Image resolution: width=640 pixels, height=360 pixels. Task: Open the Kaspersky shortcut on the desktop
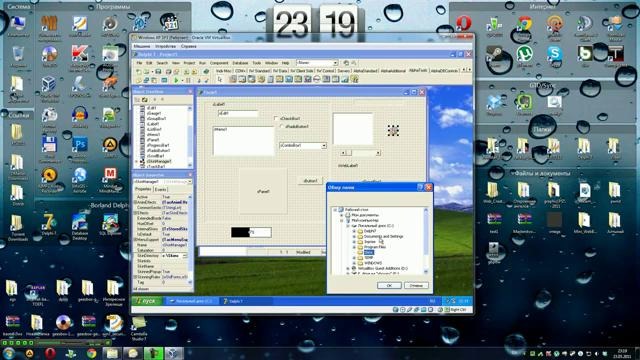(x=80, y=53)
